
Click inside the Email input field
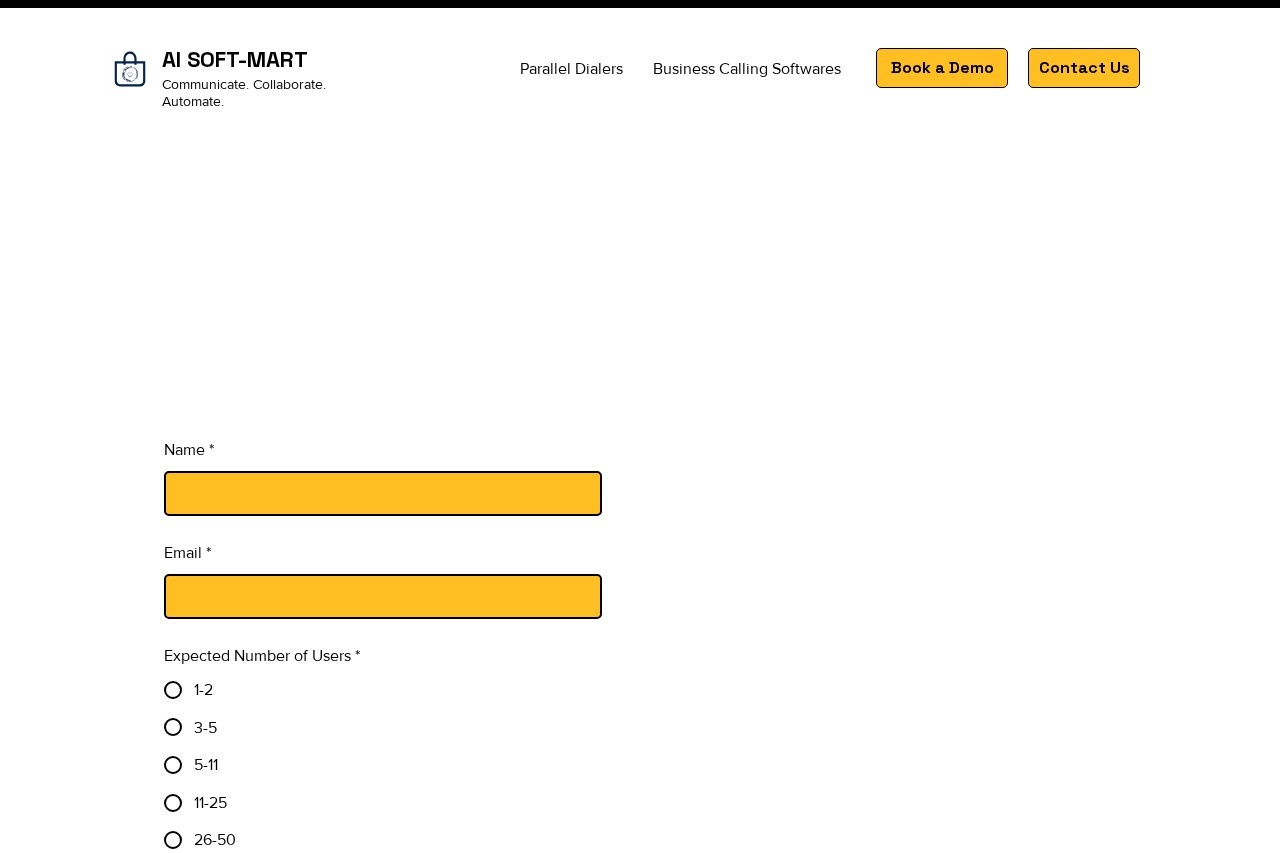(383, 596)
